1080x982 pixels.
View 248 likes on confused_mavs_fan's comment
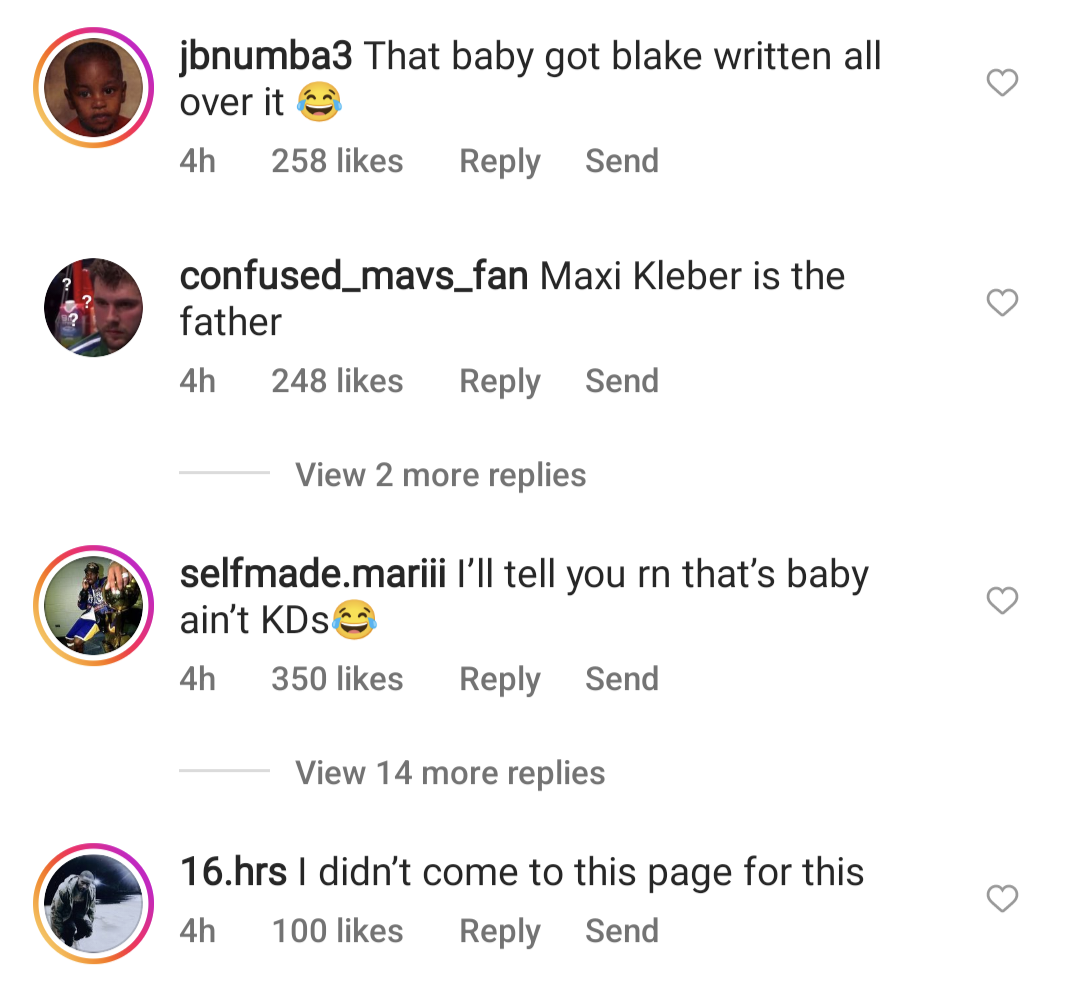[x=337, y=382]
